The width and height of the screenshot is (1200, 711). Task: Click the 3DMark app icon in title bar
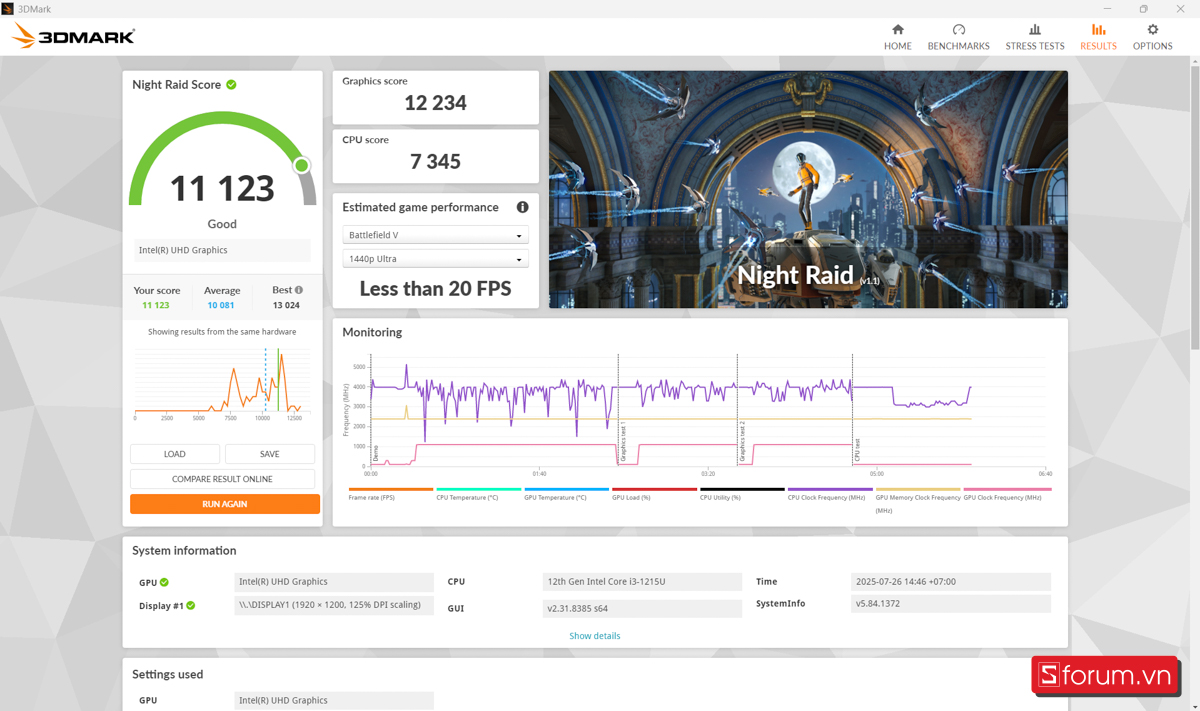[8, 9]
